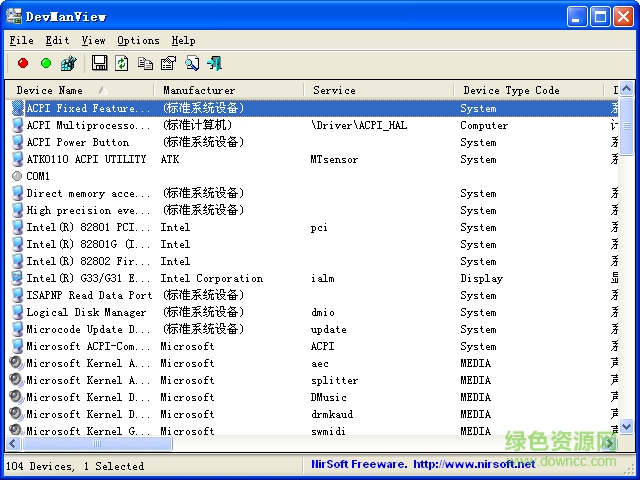Click the vertical scrollbar down arrow
Viewport: 640px width, 480px height.
point(626,426)
